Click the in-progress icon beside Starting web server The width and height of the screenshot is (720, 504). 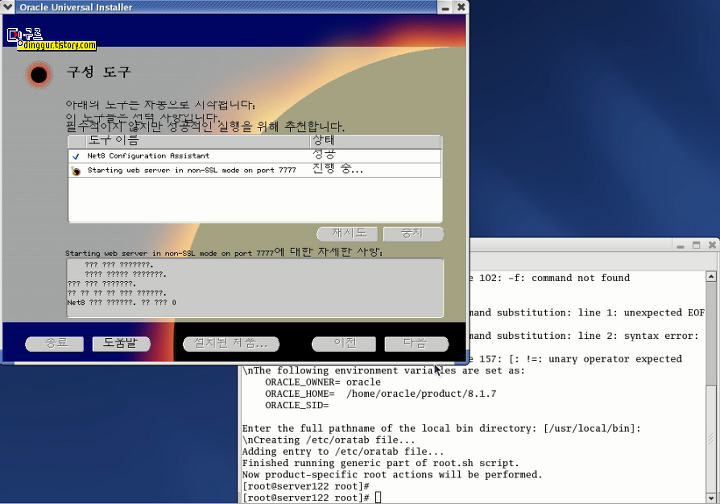point(76,171)
